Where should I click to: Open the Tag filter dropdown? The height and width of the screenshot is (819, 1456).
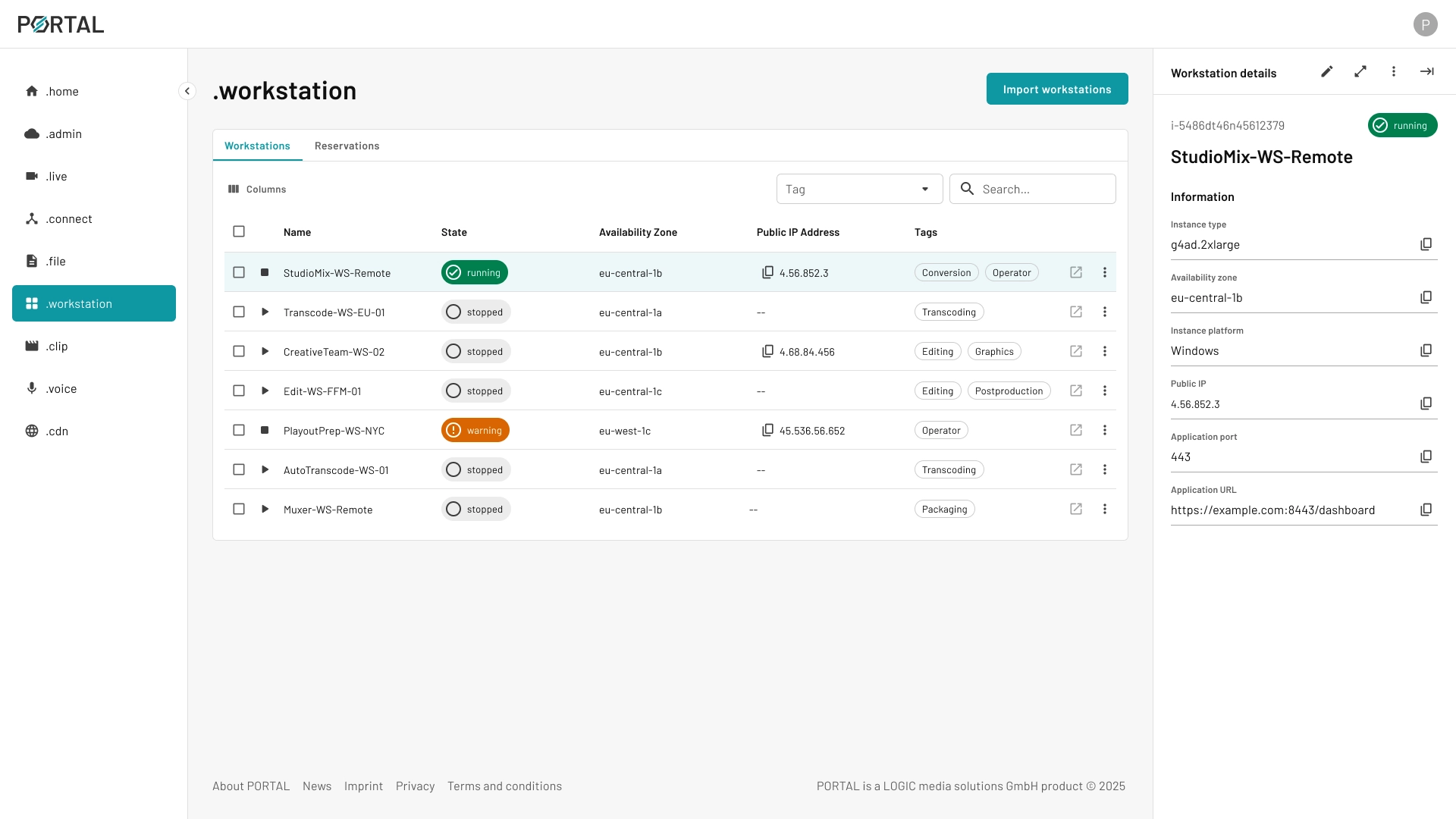click(x=859, y=189)
